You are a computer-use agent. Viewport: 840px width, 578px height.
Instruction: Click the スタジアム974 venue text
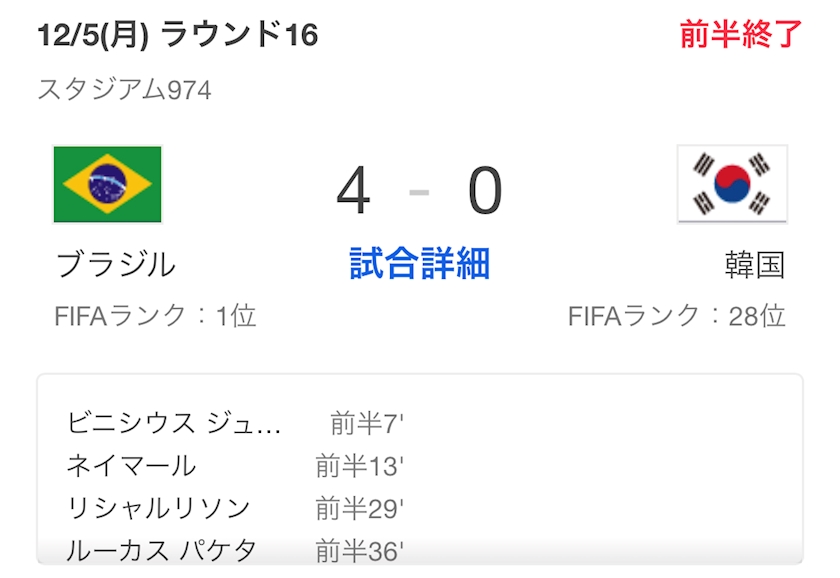click(125, 90)
